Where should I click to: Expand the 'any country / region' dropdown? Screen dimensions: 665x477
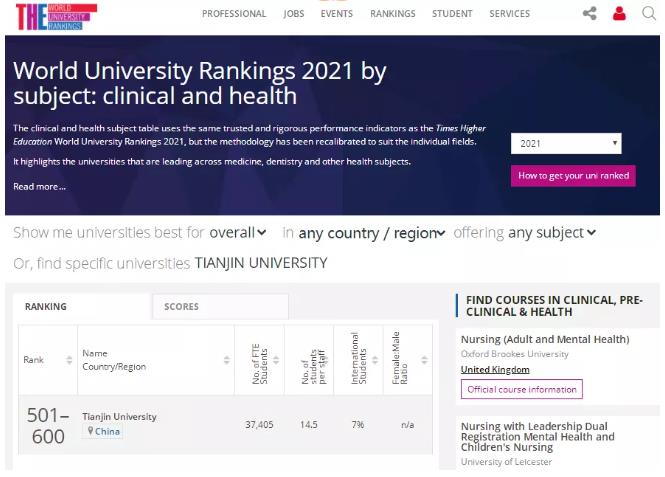372,233
